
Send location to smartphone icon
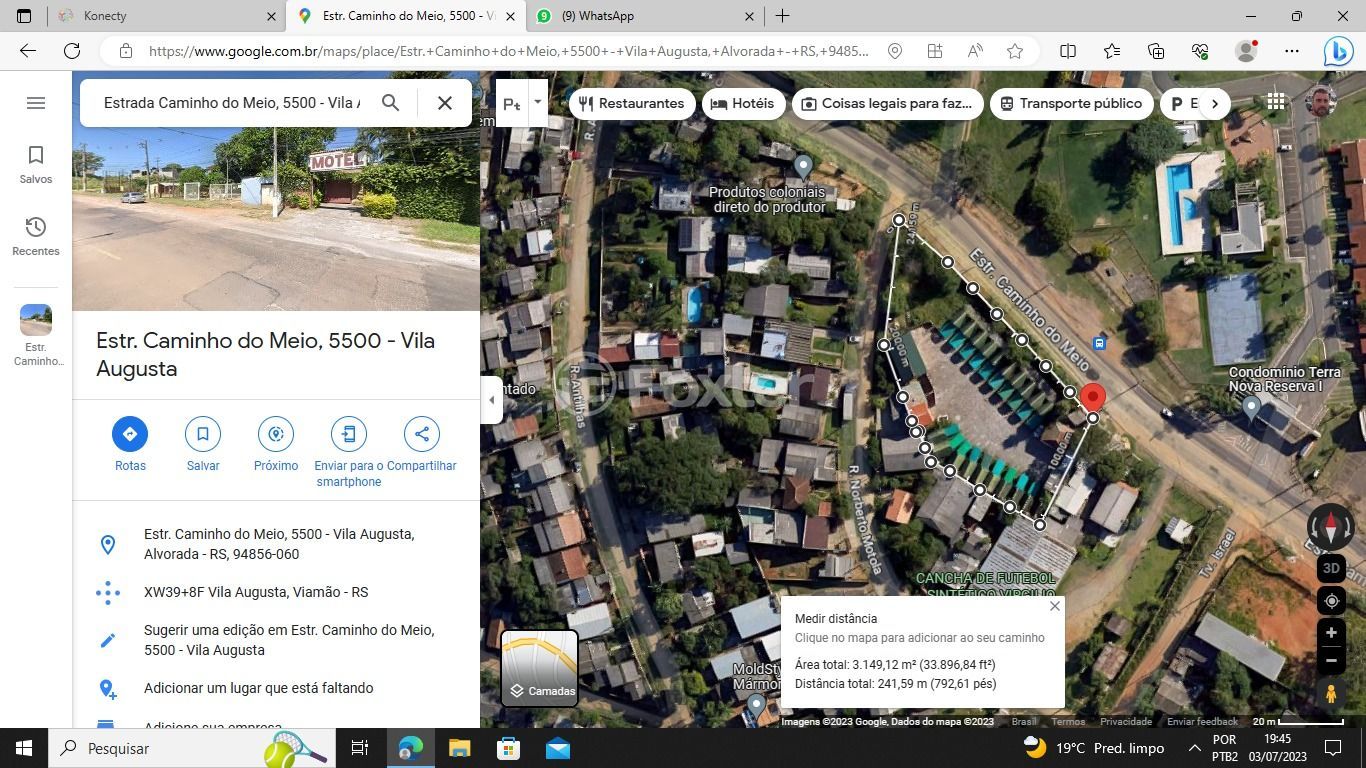tap(348, 434)
